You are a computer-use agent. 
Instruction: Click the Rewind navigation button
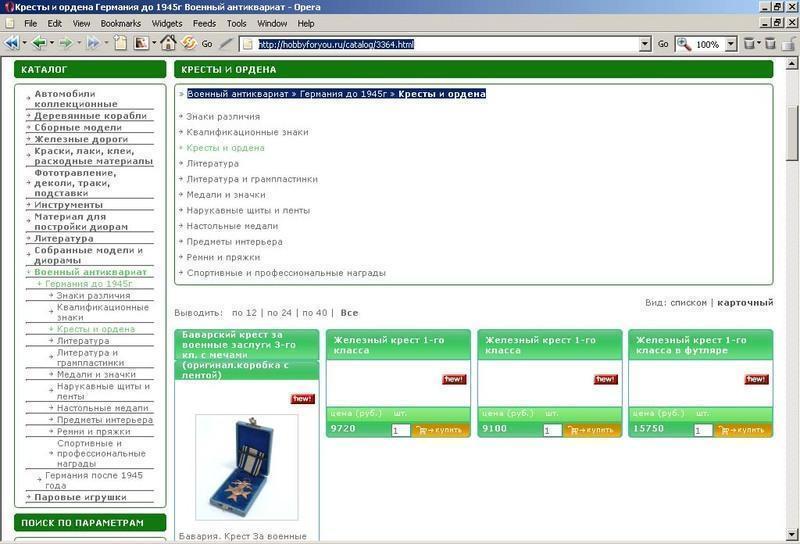[12, 43]
